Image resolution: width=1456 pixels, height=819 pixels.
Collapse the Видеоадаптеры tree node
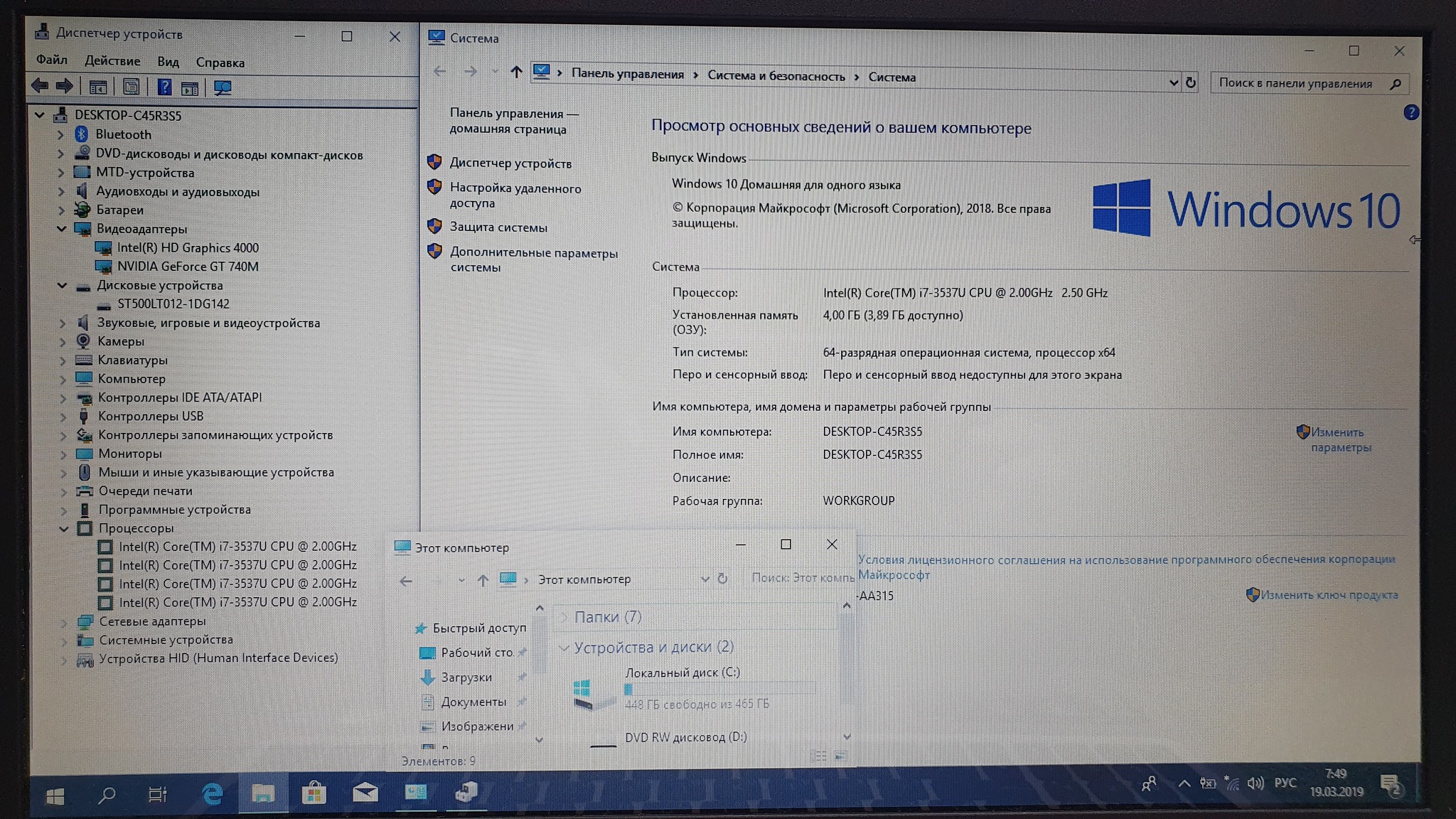click(x=62, y=229)
